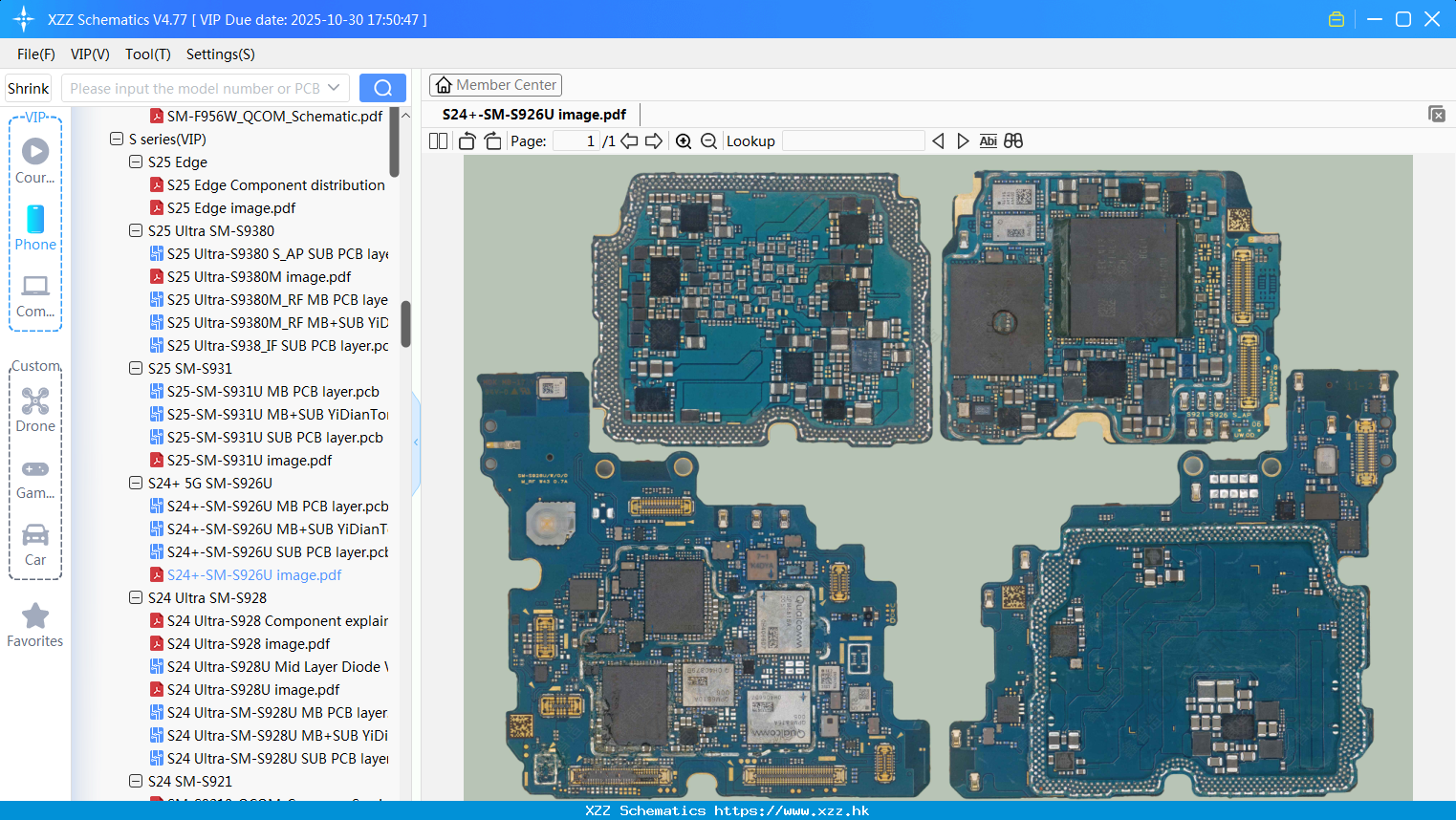Click the yellow toolbox icon in title bar

tap(1336, 19)
